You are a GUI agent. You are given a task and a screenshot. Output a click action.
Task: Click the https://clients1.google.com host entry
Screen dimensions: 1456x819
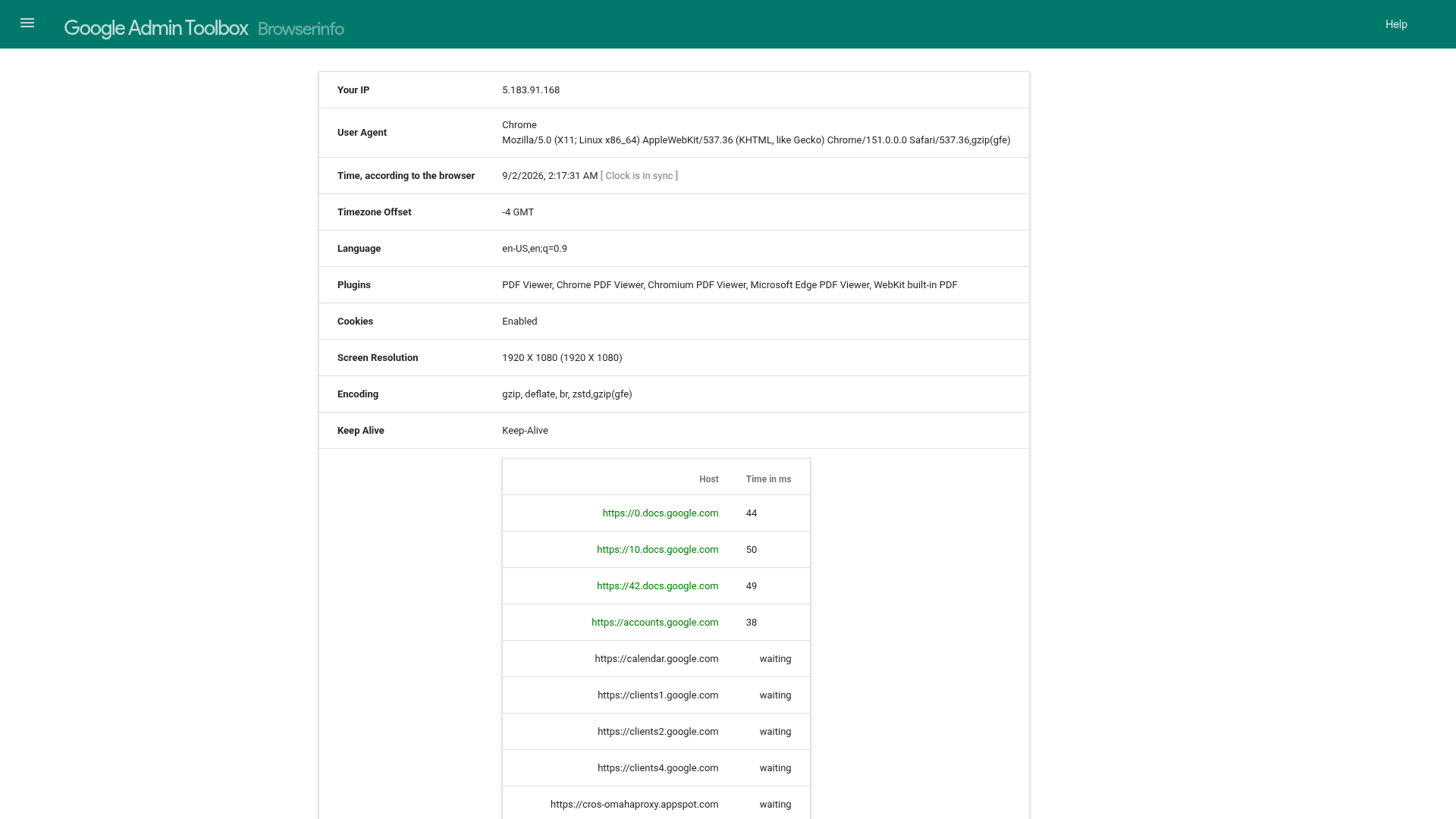[x=658, y=695]
